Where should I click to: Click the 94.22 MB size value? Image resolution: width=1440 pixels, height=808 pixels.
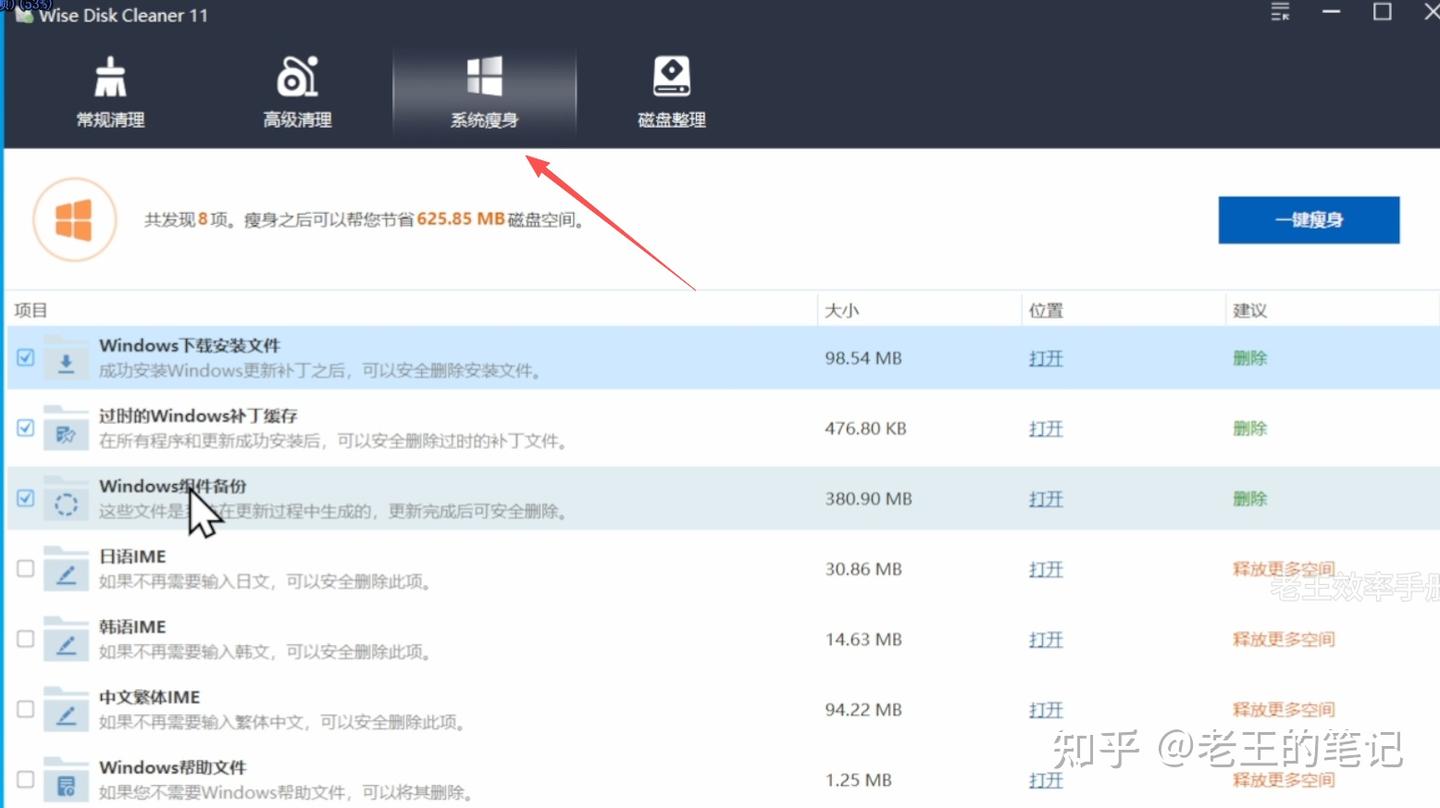pos(863,710)
